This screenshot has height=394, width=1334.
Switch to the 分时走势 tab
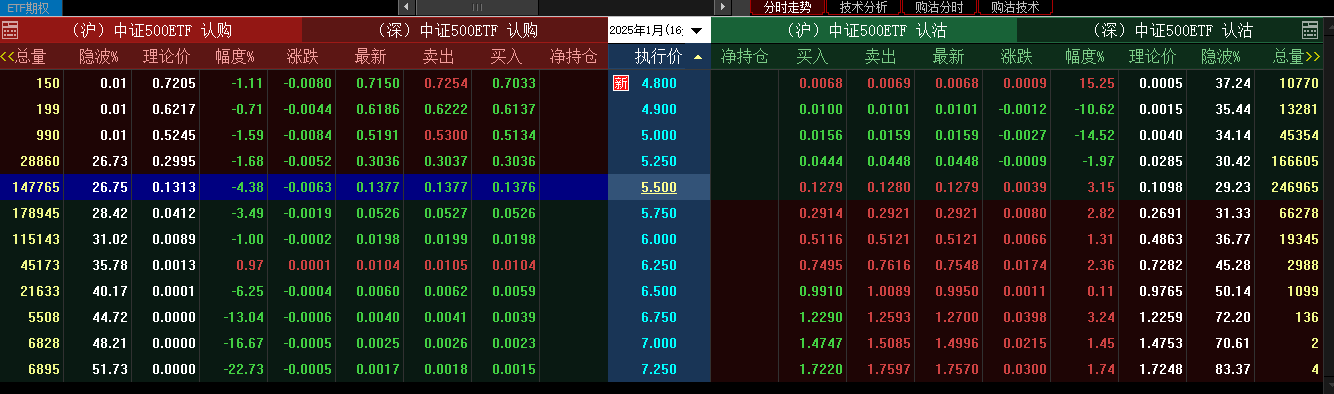coord(787,7)
